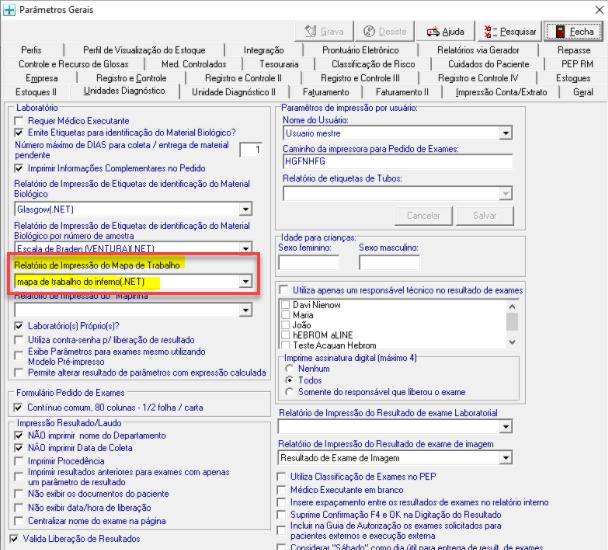Screen dimensions: 608x550
Task: Click the Sexo masculino age field
Action: (389, 263)
